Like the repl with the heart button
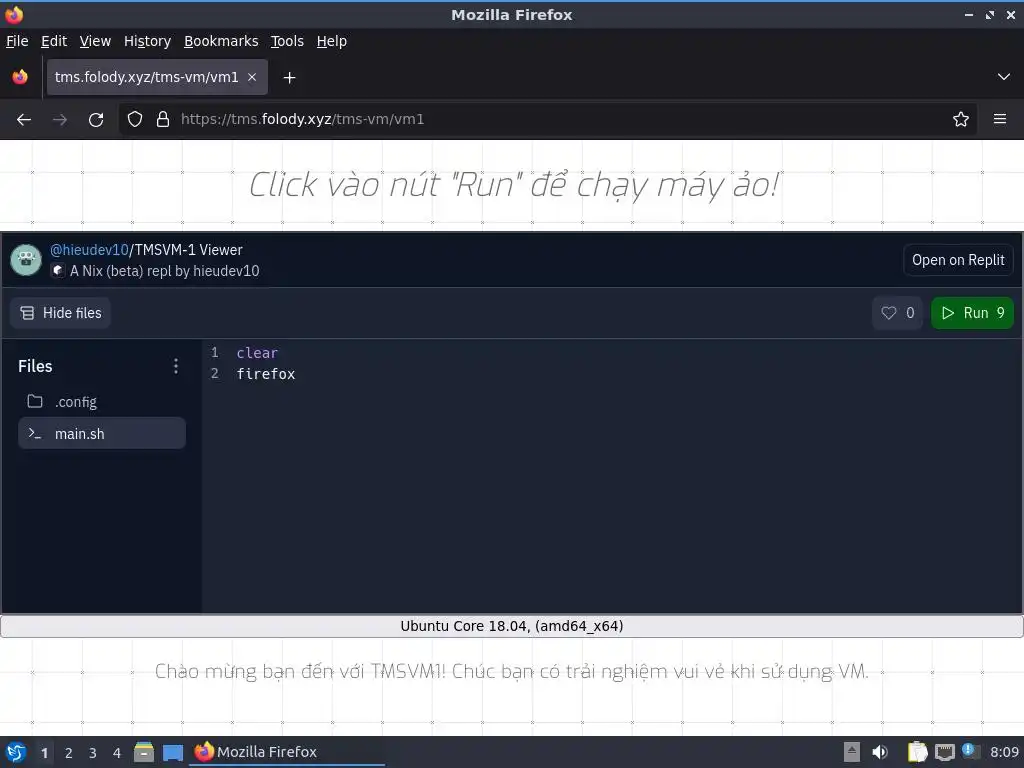 (897, 313)
